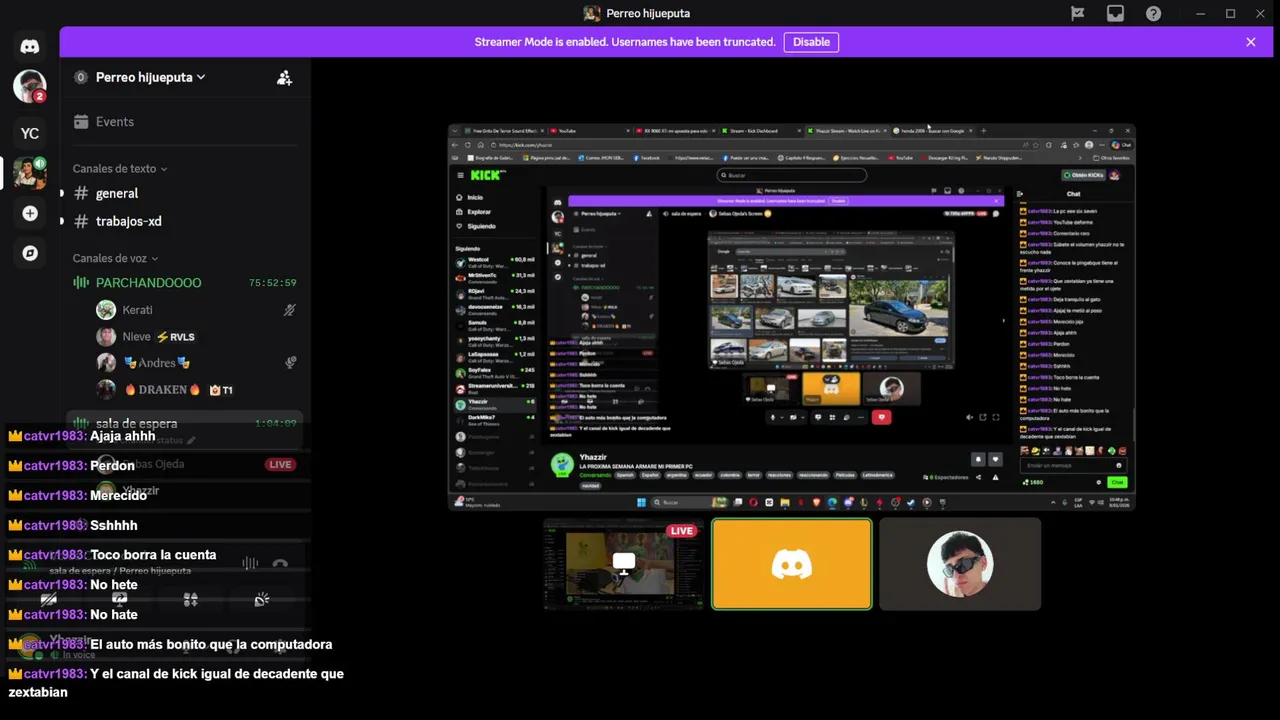Click the calendar icon beside Events
1280x720 pixels.
81,121
